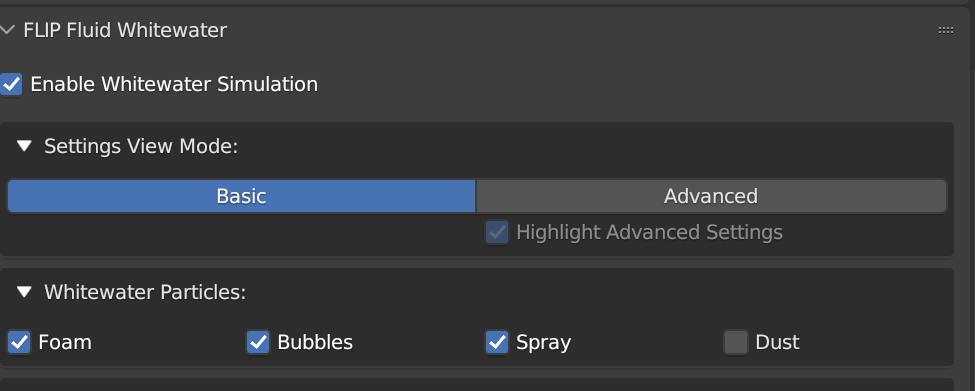Image resolution: width=975 pixels, height=391 pixels.
Task: Click the Dust label text
Action: click(777, 343)
